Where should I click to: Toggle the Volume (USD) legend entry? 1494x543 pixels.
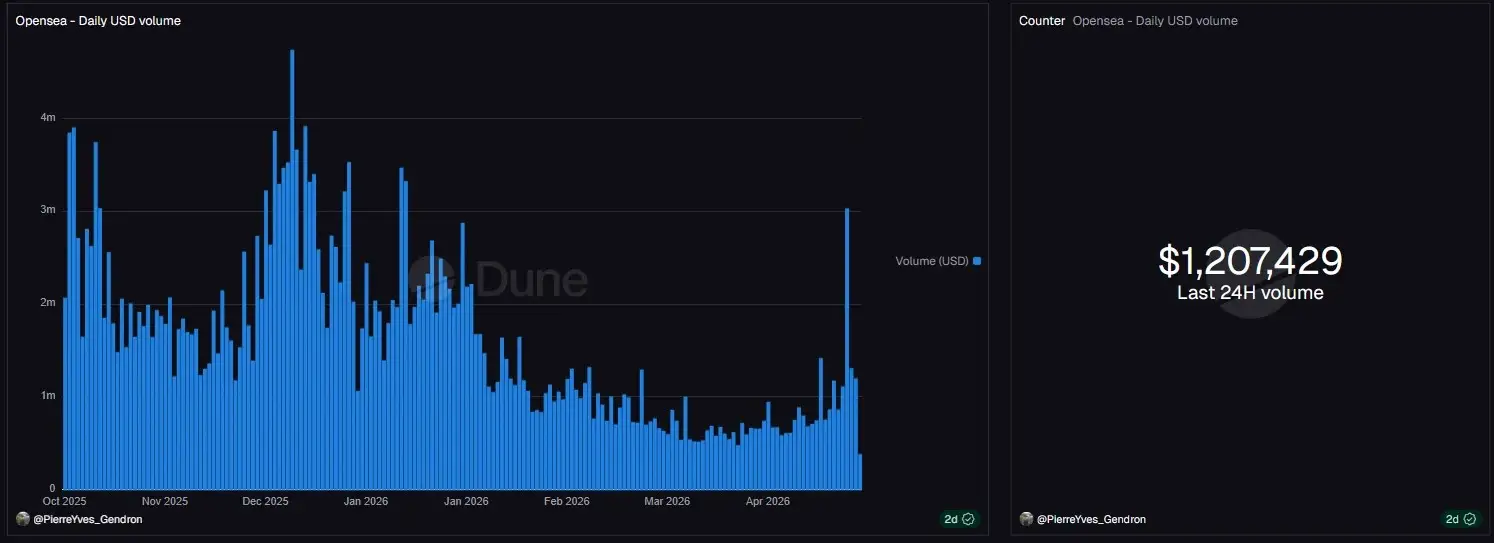pos(938,261)
